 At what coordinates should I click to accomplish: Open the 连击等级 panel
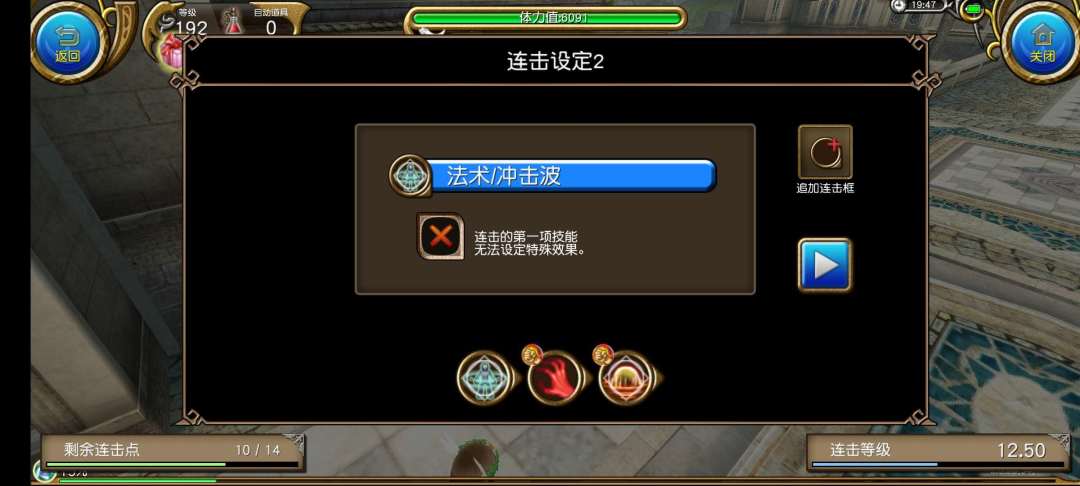click(938, 452)
